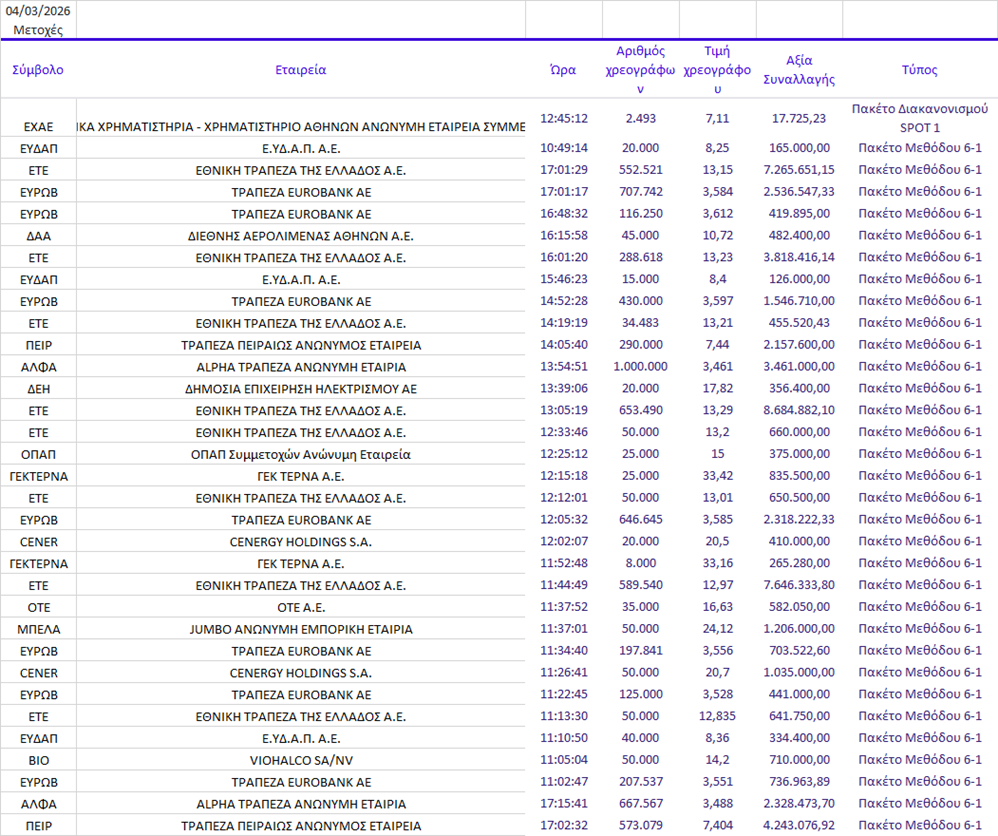Image resolution: width=998 pixels, height=836 pixels.
Task: Select time 10:49:14 in ΕΥΔΑΠ row
Action: click(564, 148)
